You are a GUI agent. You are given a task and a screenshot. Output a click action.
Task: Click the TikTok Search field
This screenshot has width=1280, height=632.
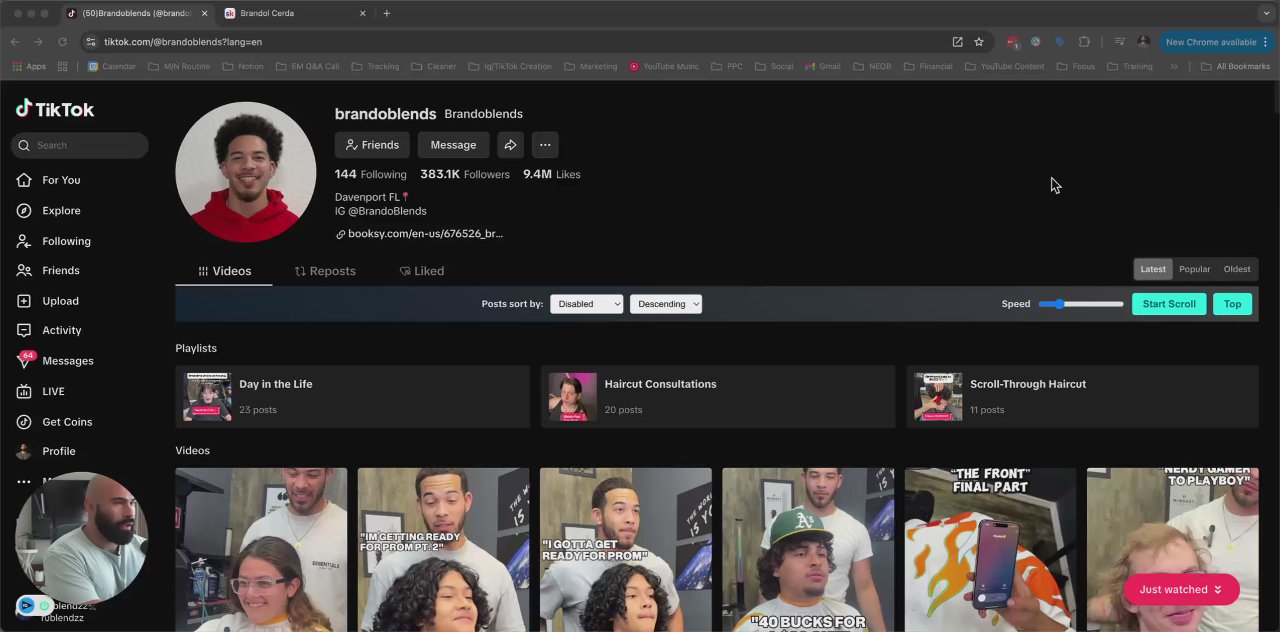80,145
